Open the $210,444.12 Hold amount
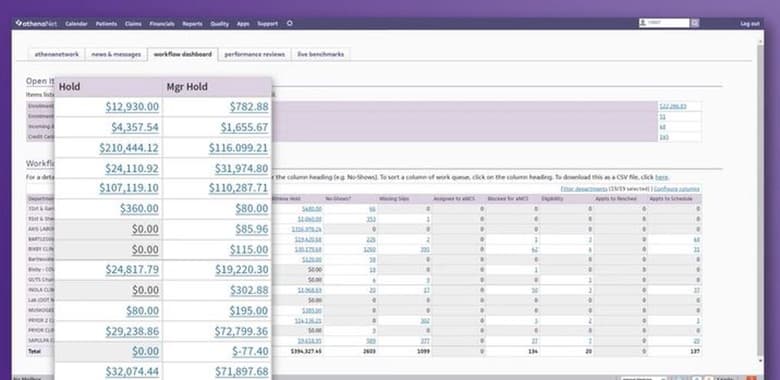The height and width of the screenshot is (380, 780). [129, 148]
